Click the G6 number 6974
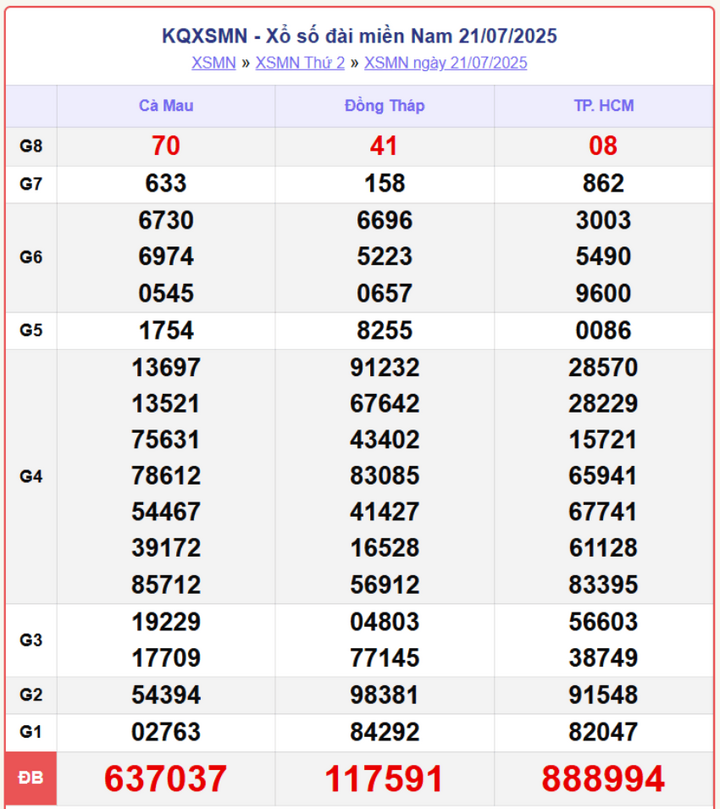Viewport: 720px width, 809px height. tap(166, 256)
